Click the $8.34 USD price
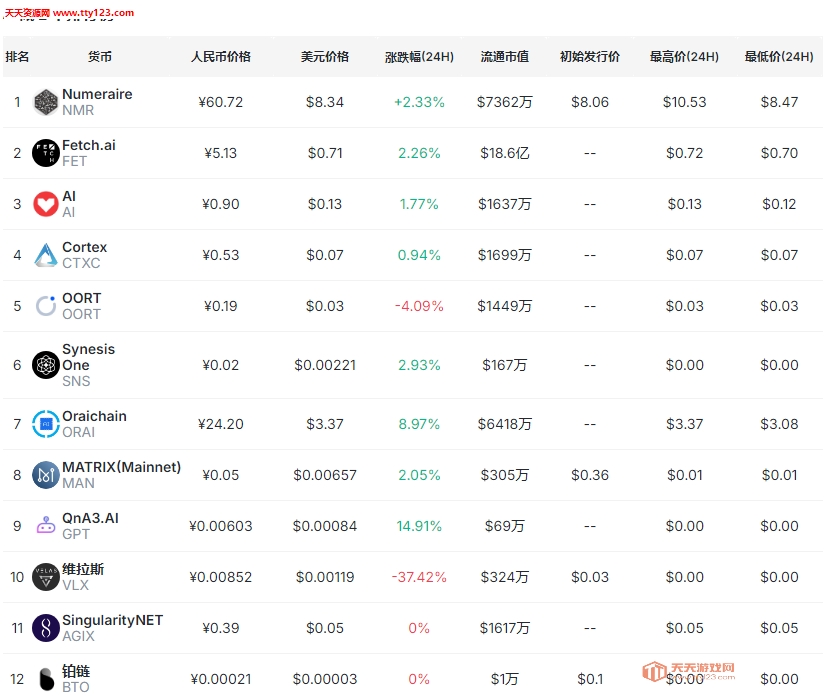Viewport: 832px width, 696px height. point(325,102)
